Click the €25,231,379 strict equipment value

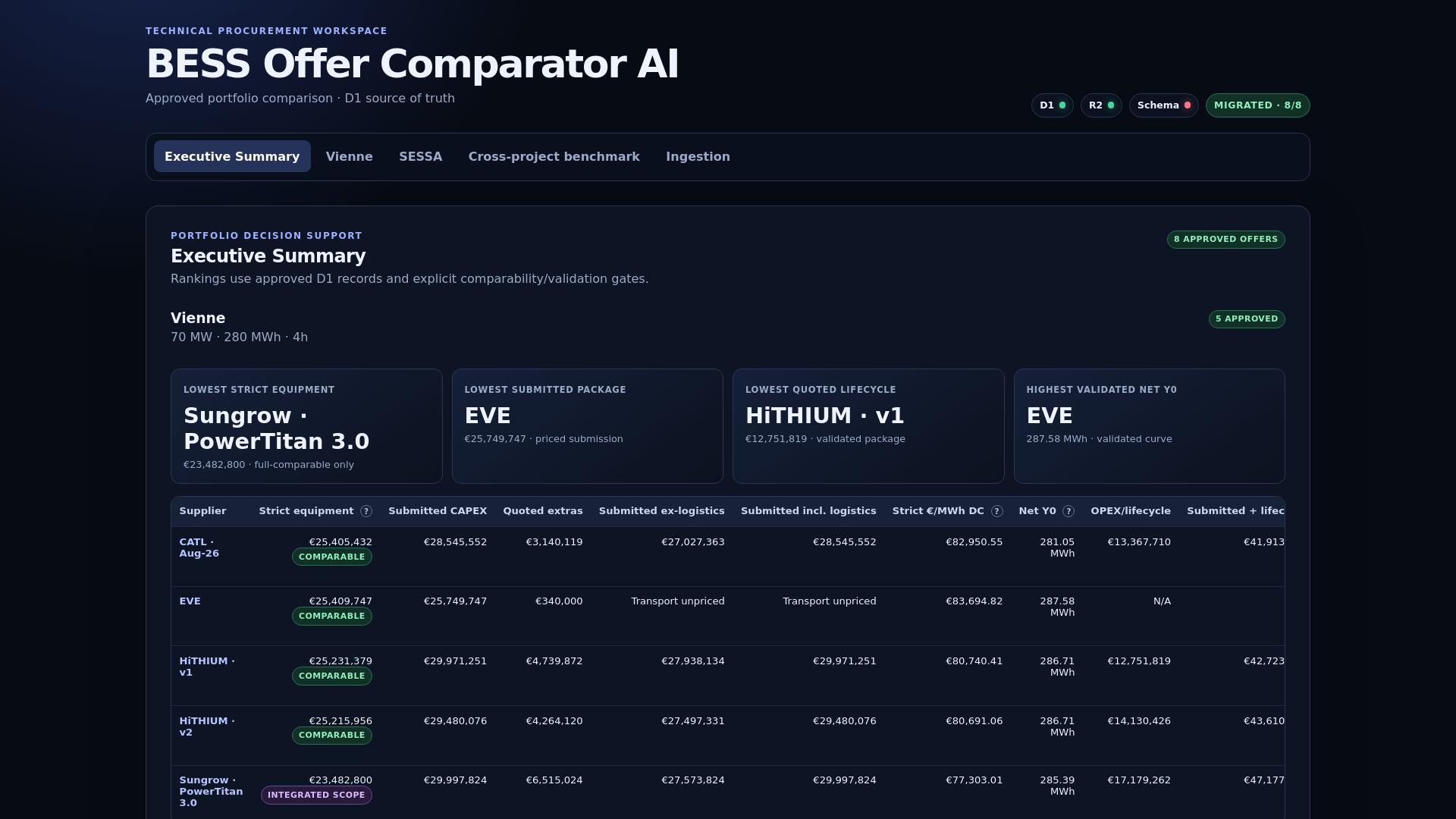point(340,661)
